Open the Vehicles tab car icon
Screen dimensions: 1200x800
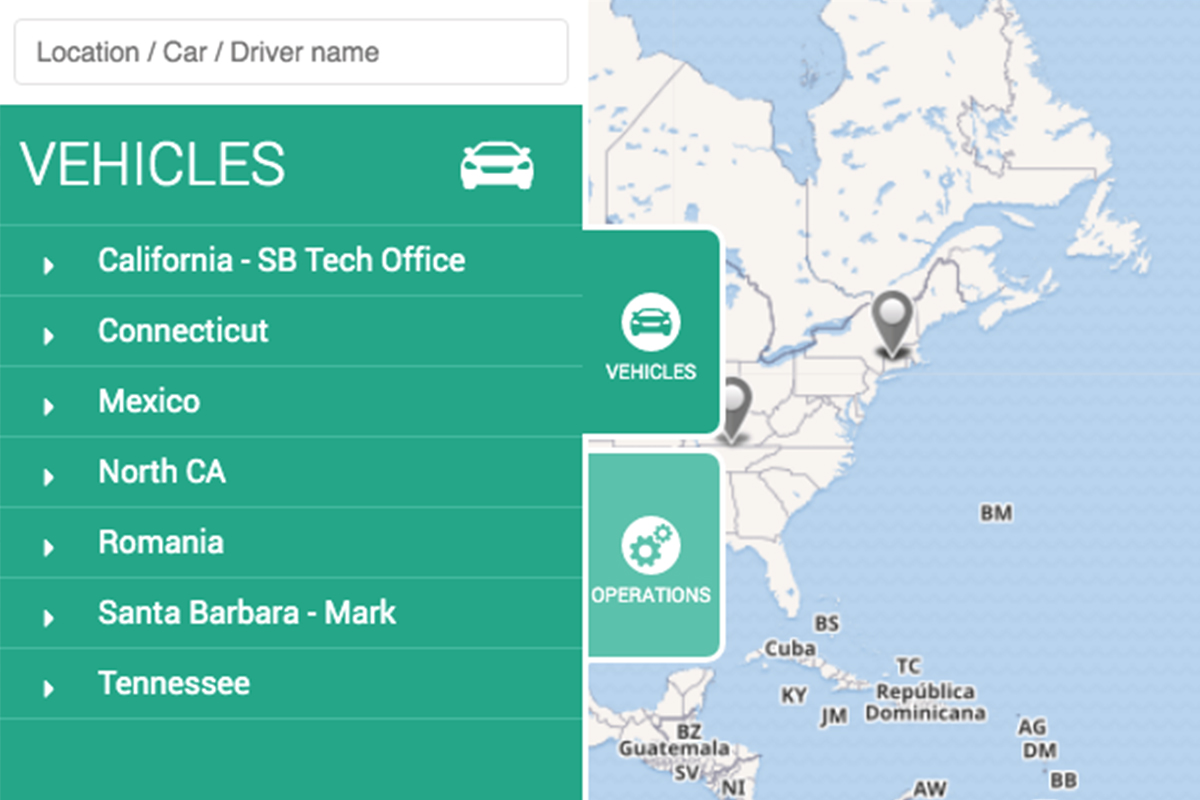651,322
